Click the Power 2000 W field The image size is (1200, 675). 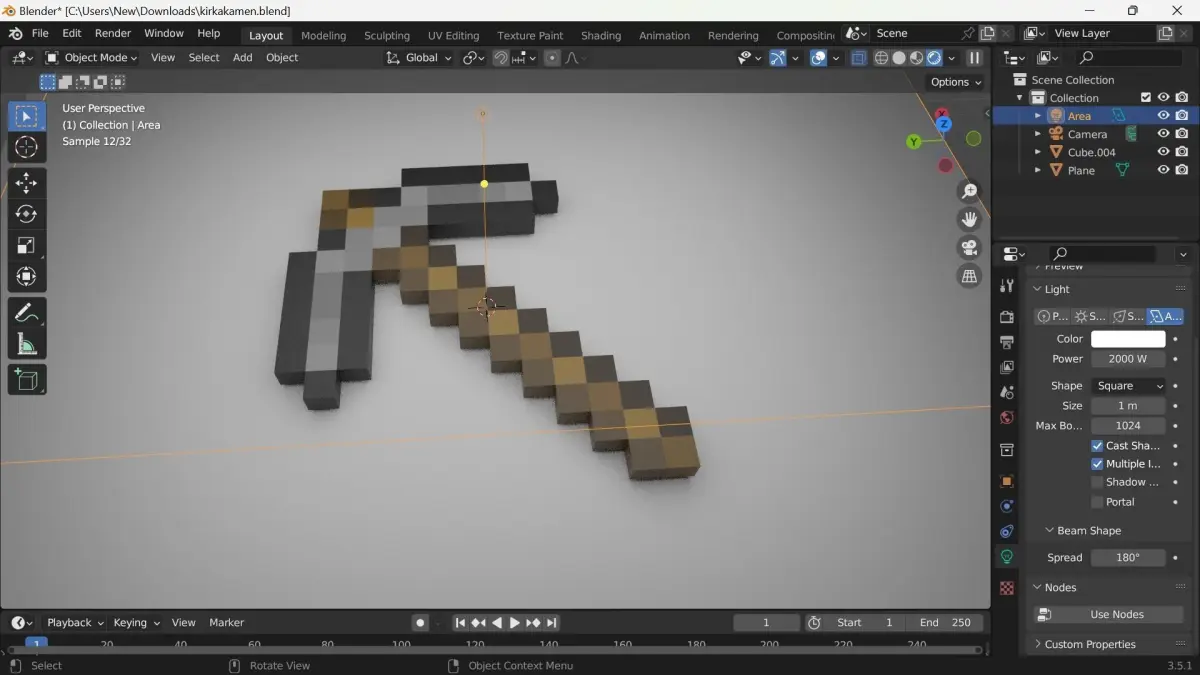coord(1128,359)
